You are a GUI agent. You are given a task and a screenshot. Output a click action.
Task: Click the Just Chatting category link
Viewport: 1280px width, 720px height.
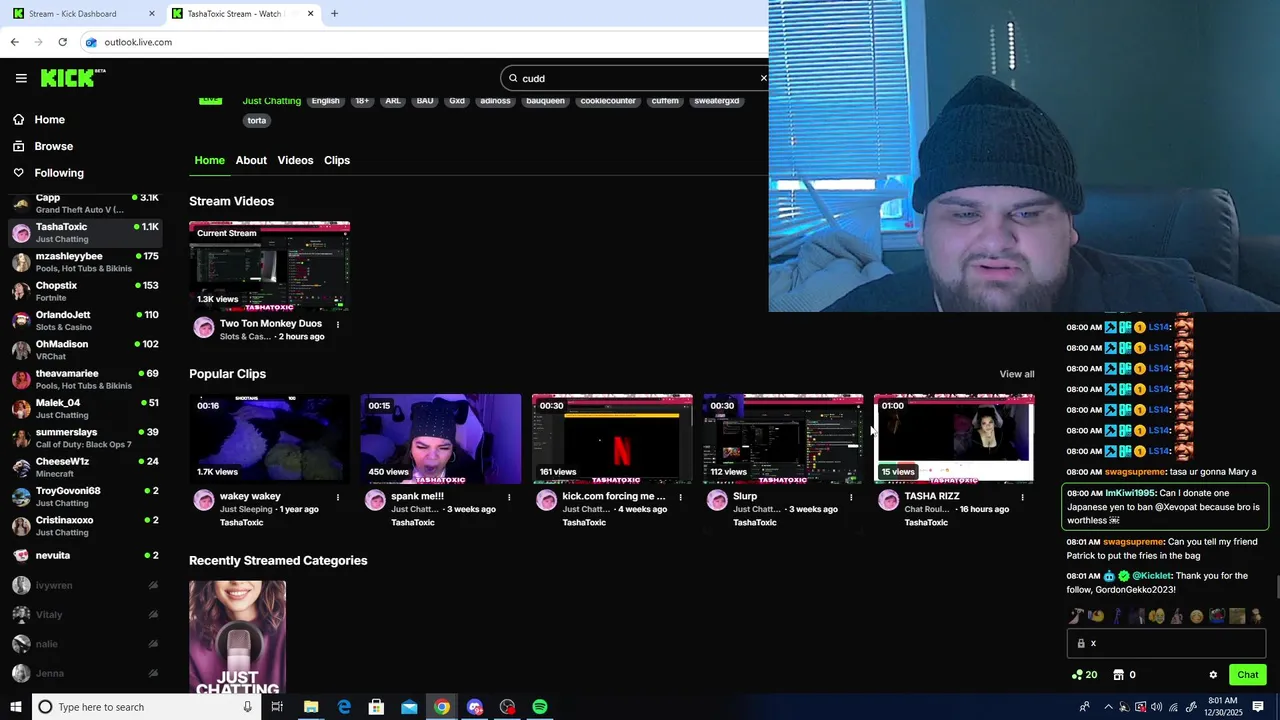271,101
